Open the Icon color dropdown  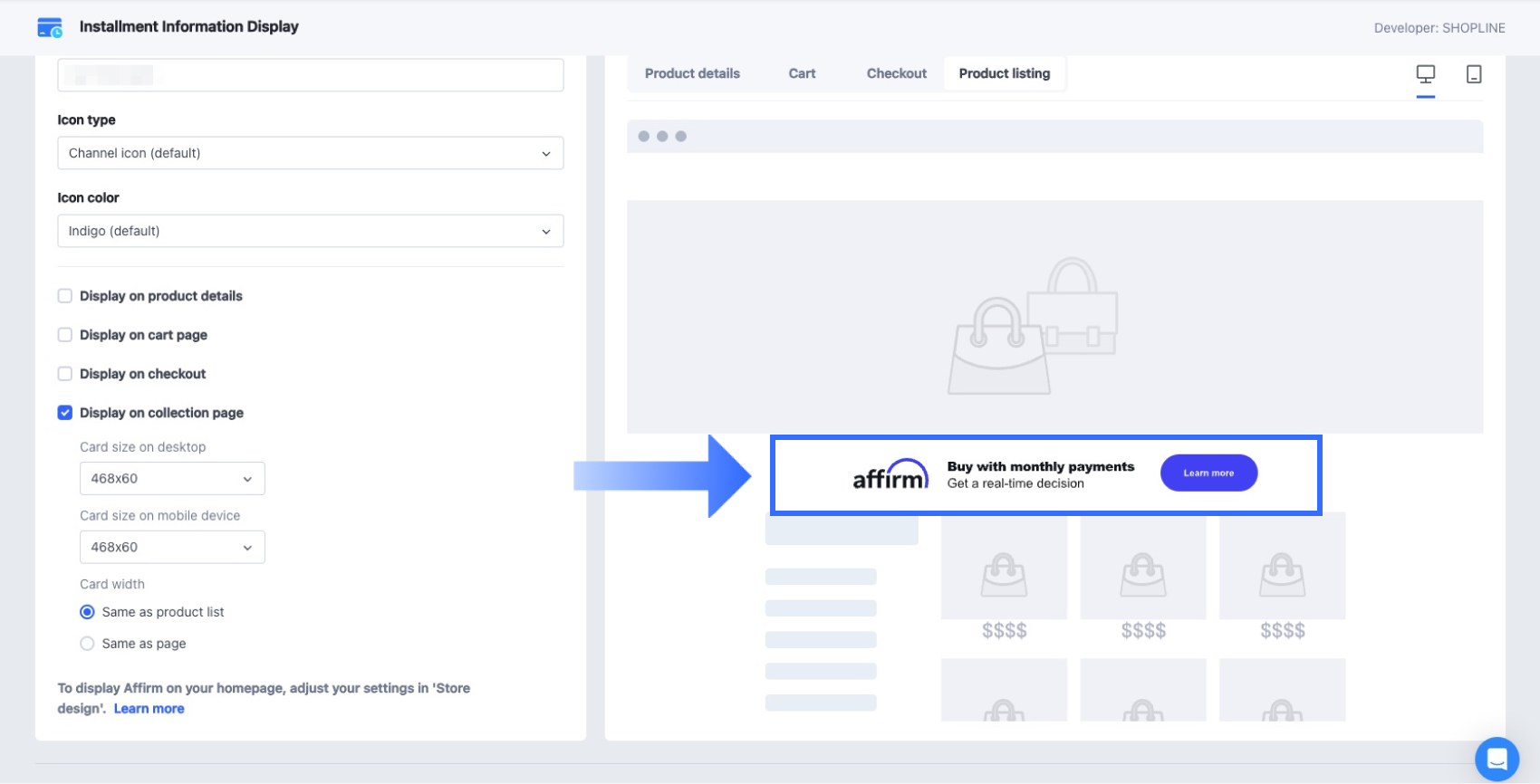click(x=311, y=231)
